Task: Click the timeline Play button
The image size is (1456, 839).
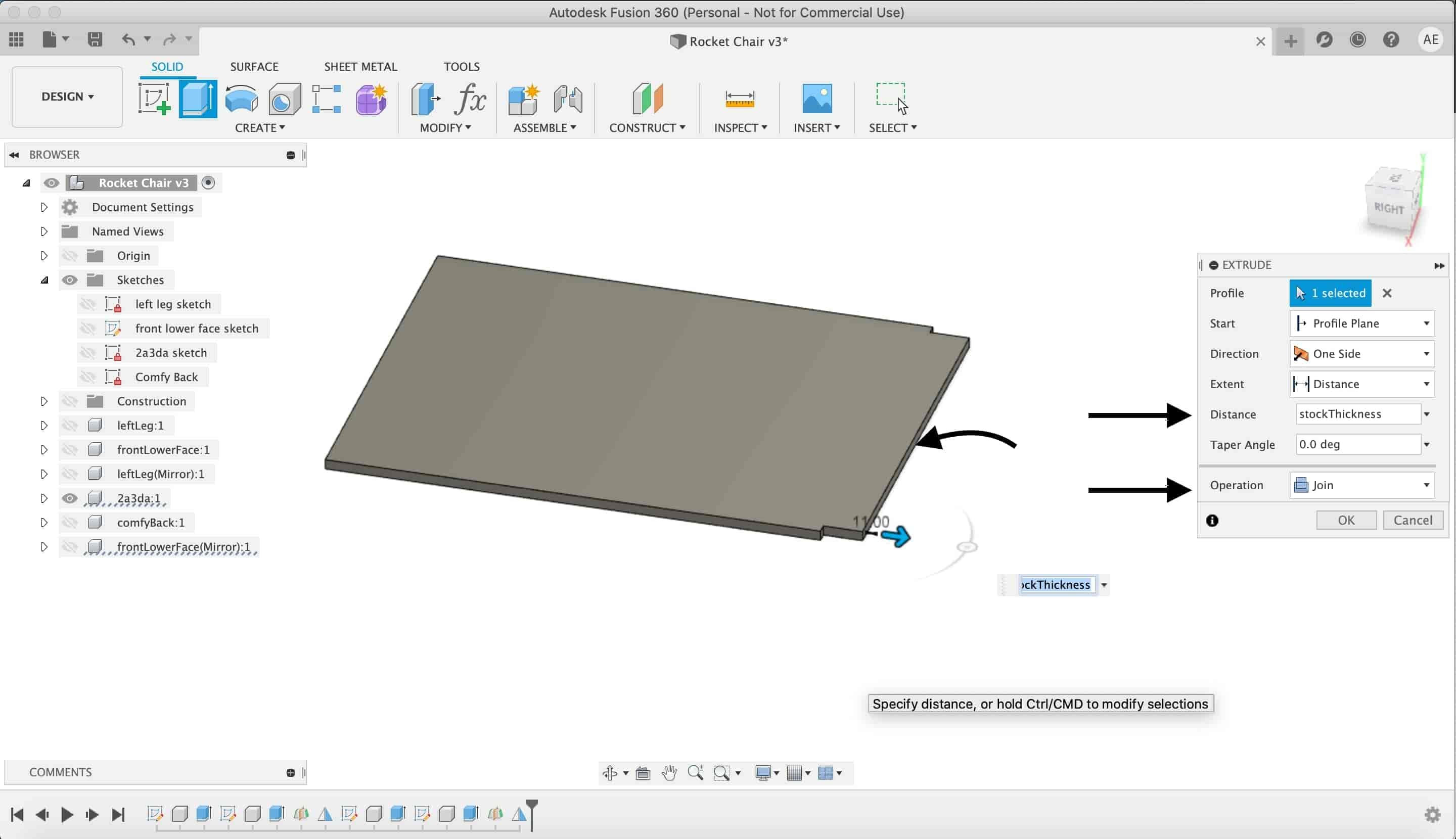Action: coord(67,814)
